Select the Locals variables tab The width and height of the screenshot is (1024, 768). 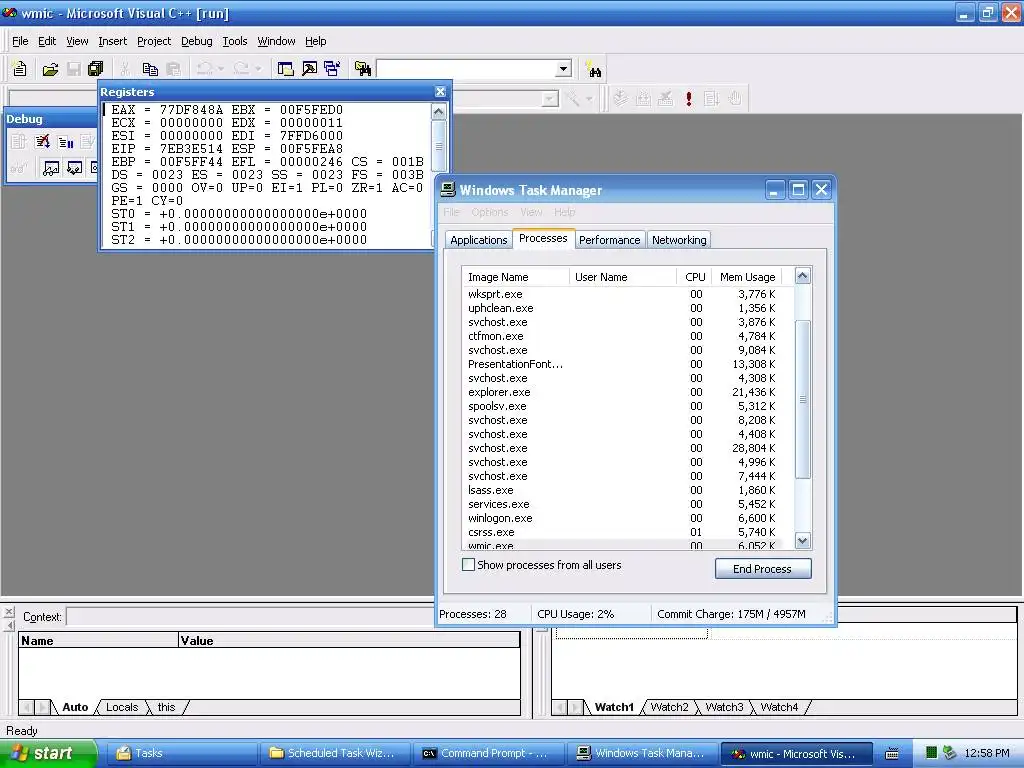122,707
